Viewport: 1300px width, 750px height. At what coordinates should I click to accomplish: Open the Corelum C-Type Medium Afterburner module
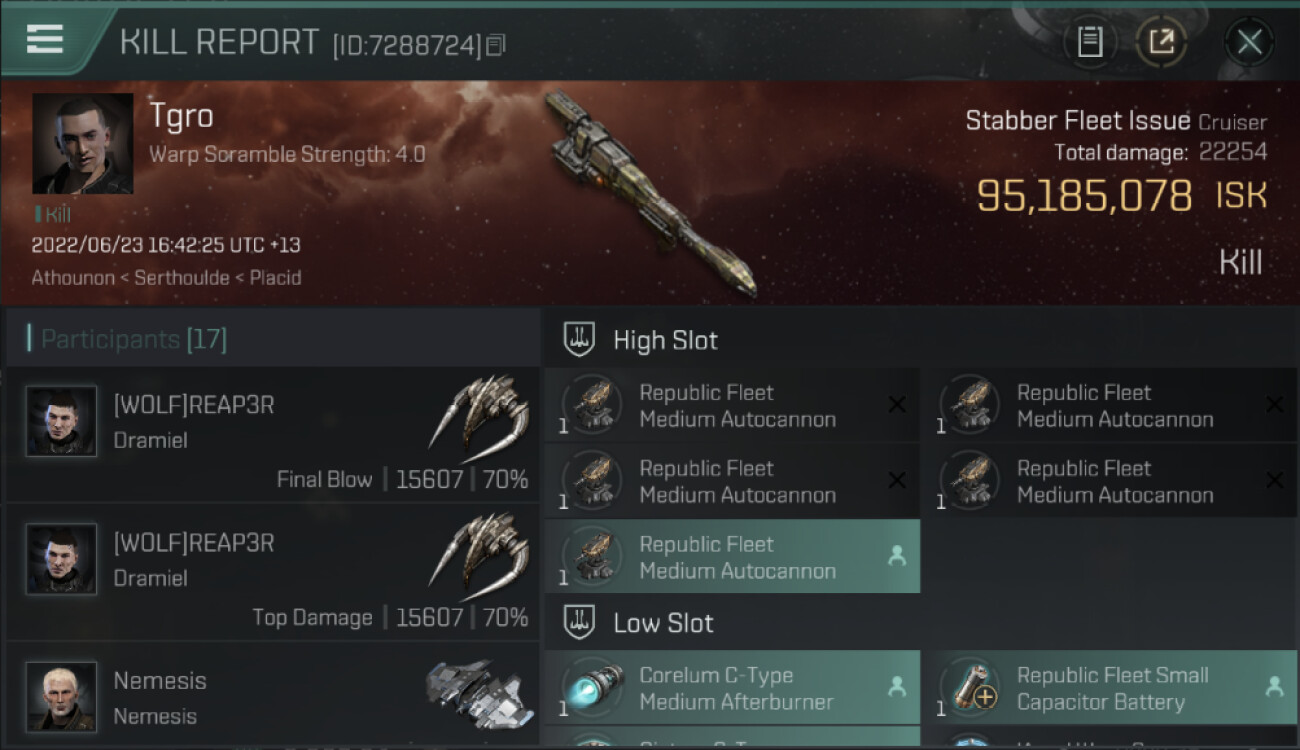tap(732, 688)
